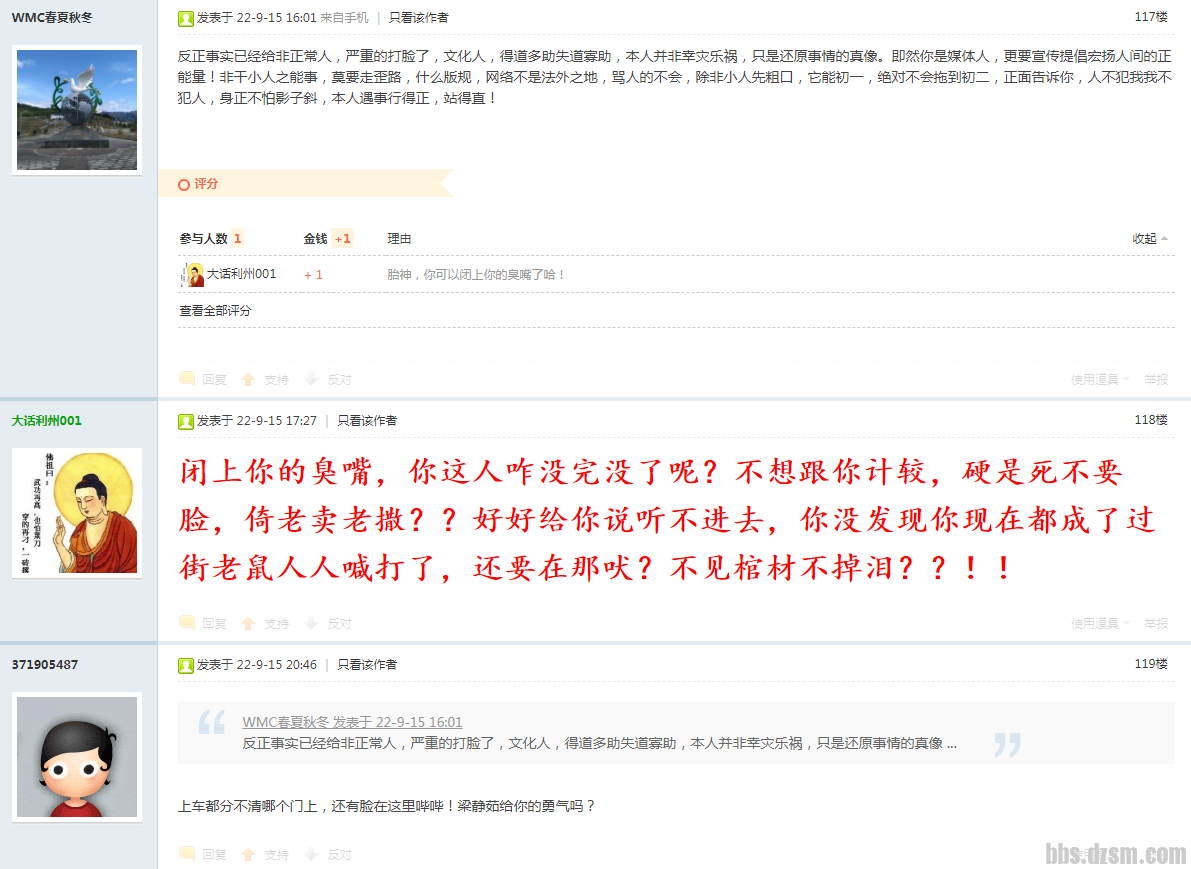
Task: Open 使用道具 dropdown in post 118
Action: [1100, 623]
